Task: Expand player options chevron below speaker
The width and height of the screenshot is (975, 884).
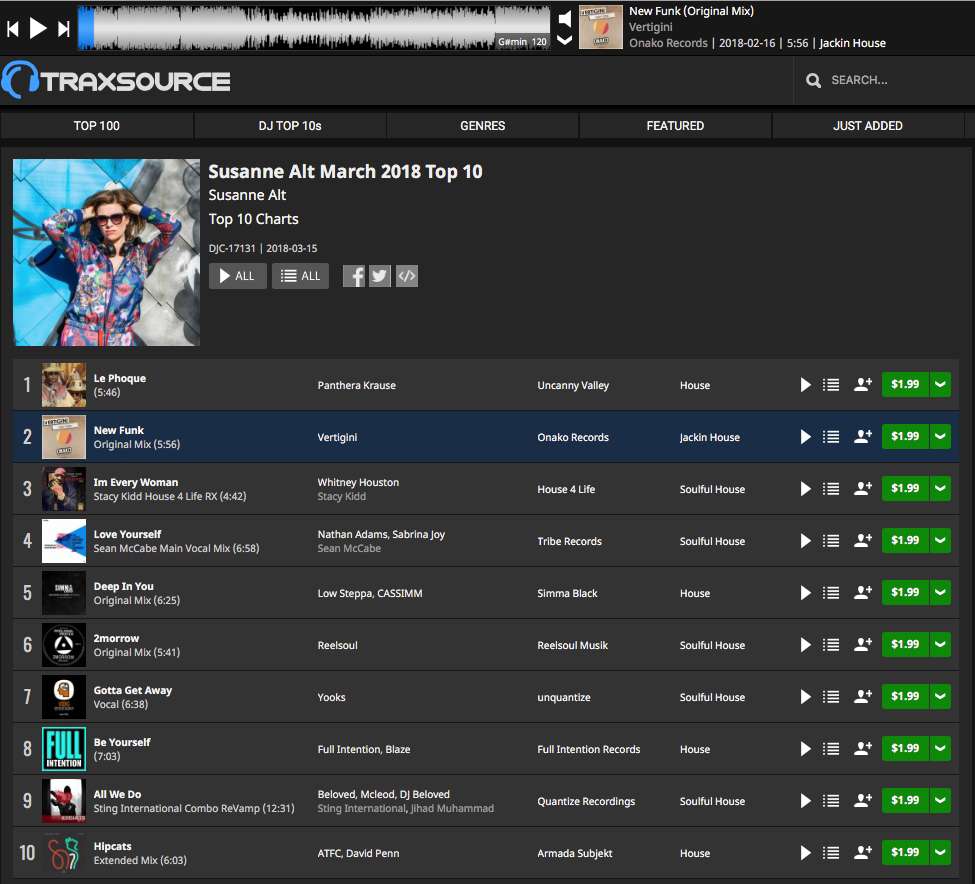Action: (565, 40)
